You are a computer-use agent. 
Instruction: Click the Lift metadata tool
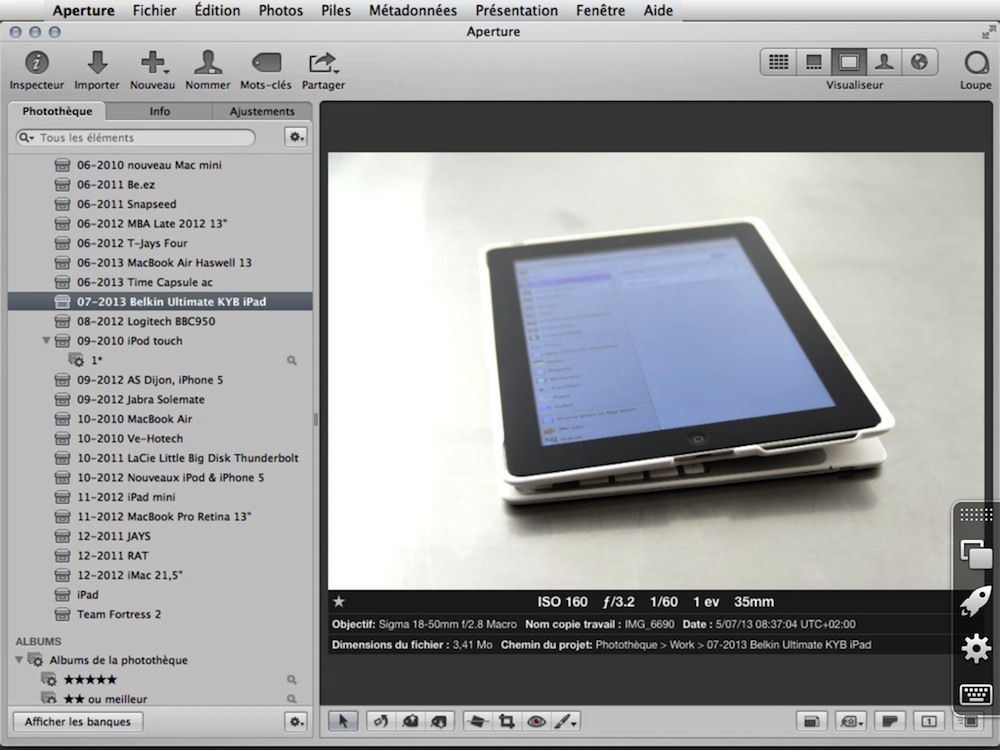point(410,721)
